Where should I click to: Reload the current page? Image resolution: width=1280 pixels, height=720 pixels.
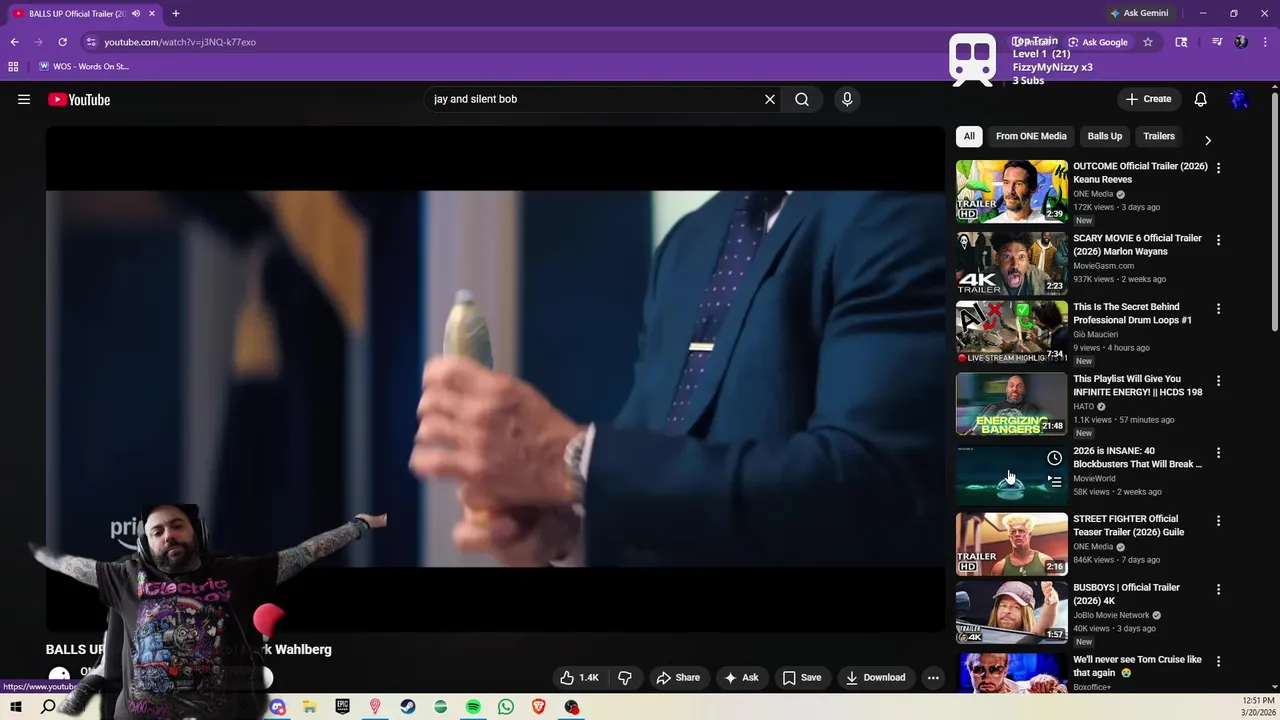(62, 42)
